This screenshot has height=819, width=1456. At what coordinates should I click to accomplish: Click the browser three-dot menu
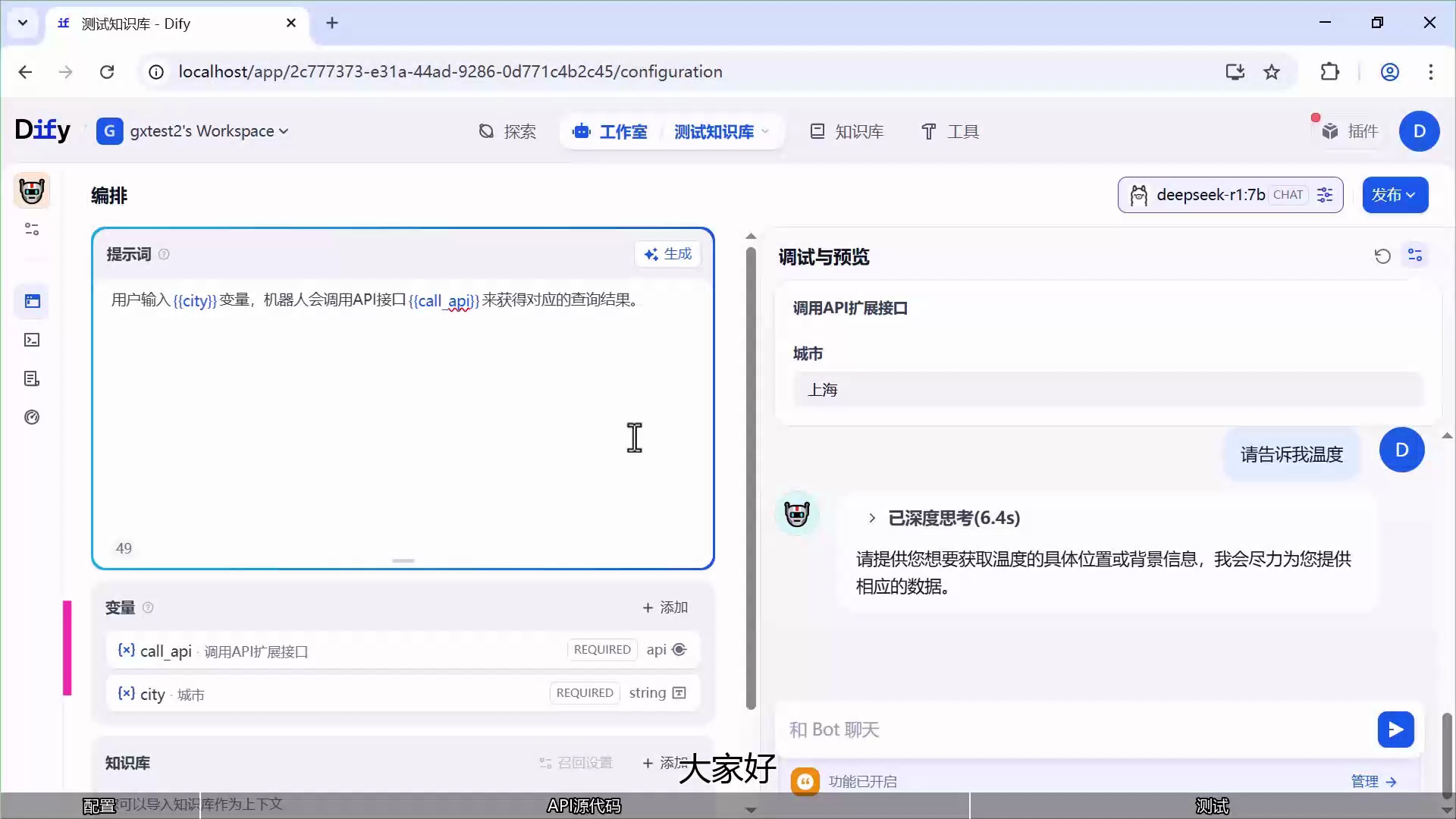coord(1430,71)
